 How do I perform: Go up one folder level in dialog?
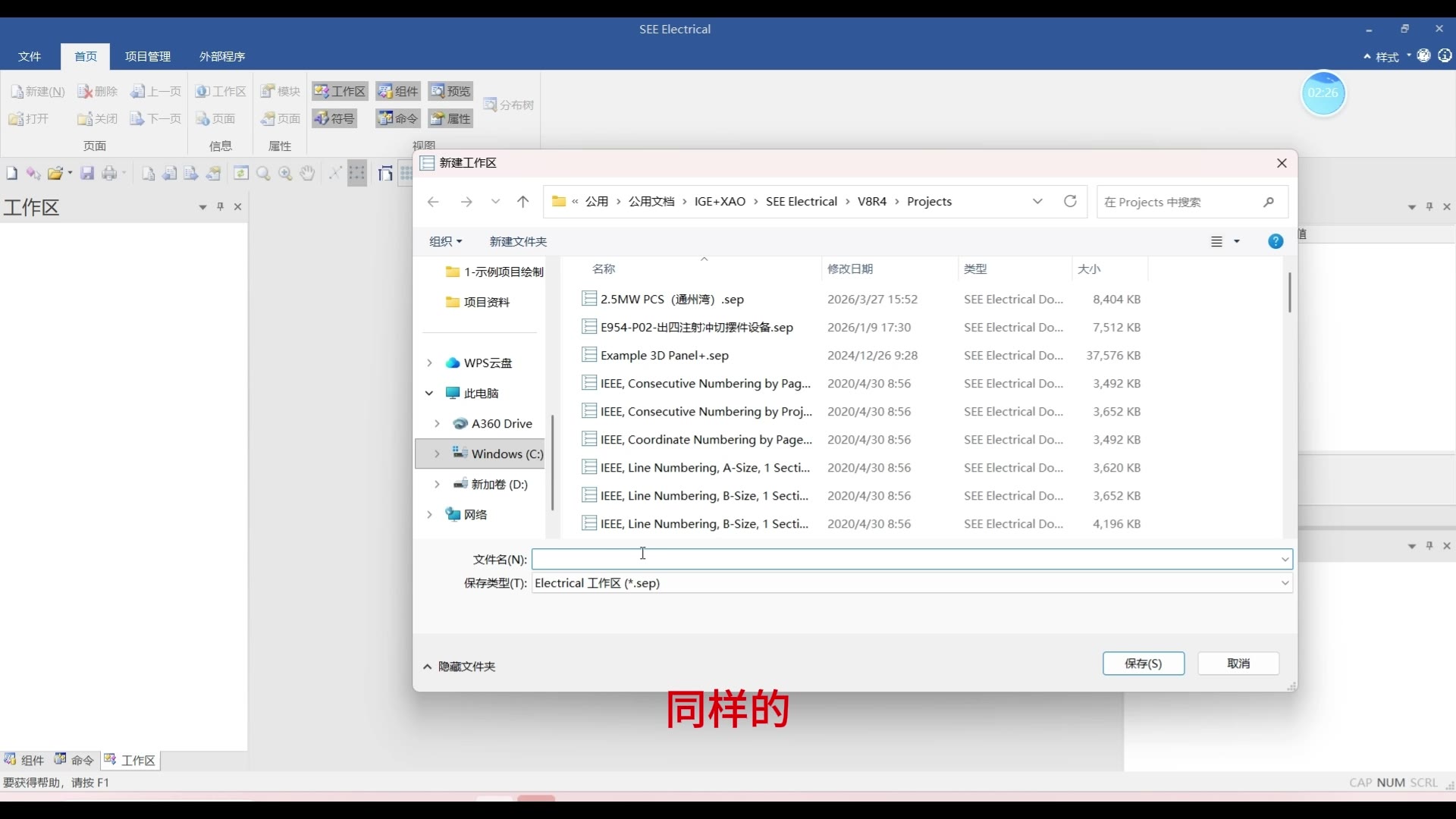(523, 202)
